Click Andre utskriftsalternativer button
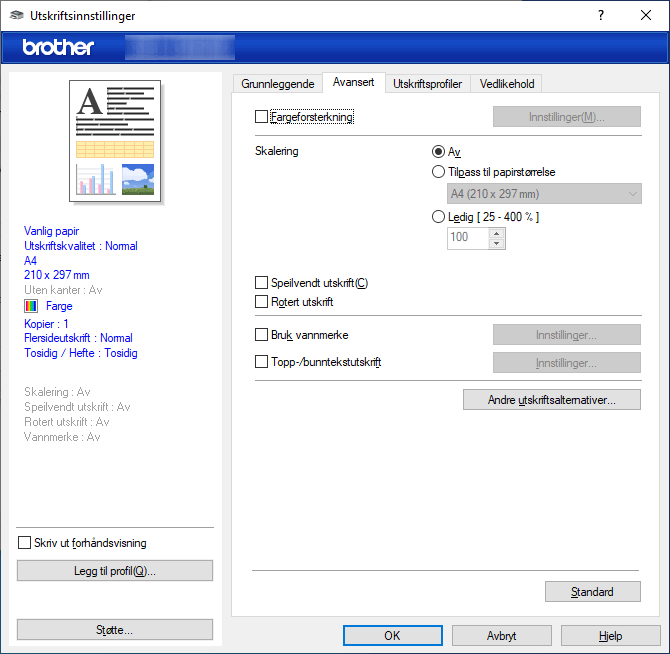The height and width of the screenshot is (654, 670). [x=551, y=400]
